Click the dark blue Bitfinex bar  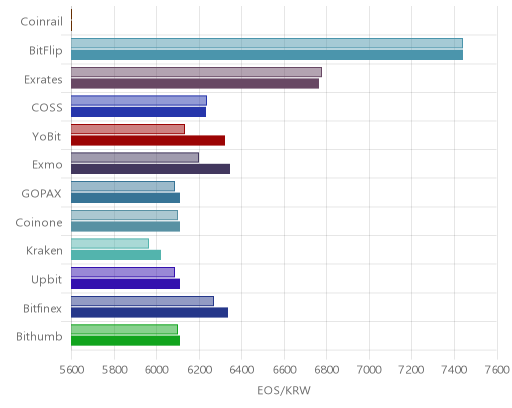click(149, 312)
